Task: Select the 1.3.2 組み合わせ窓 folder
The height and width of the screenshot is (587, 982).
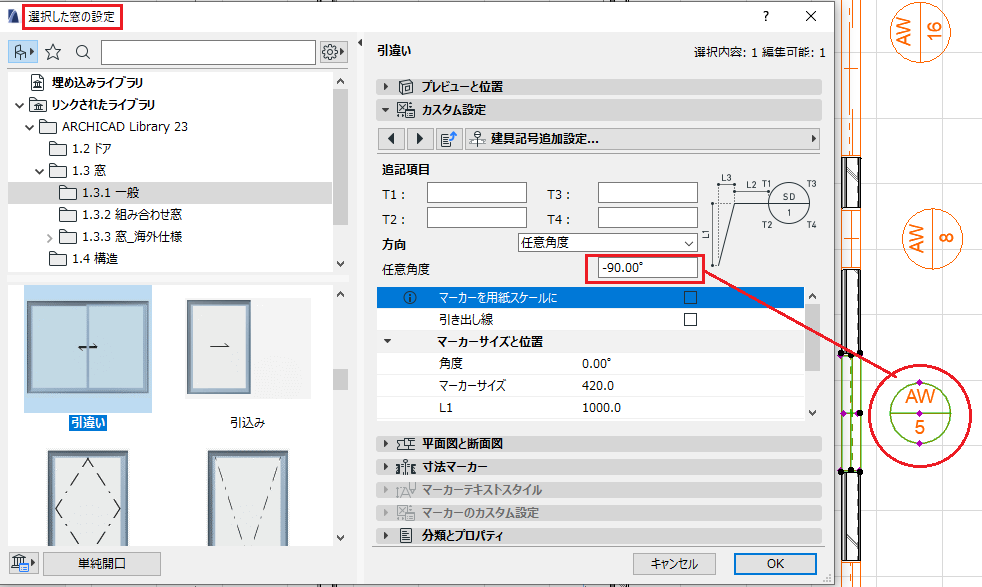Action: 132,214
